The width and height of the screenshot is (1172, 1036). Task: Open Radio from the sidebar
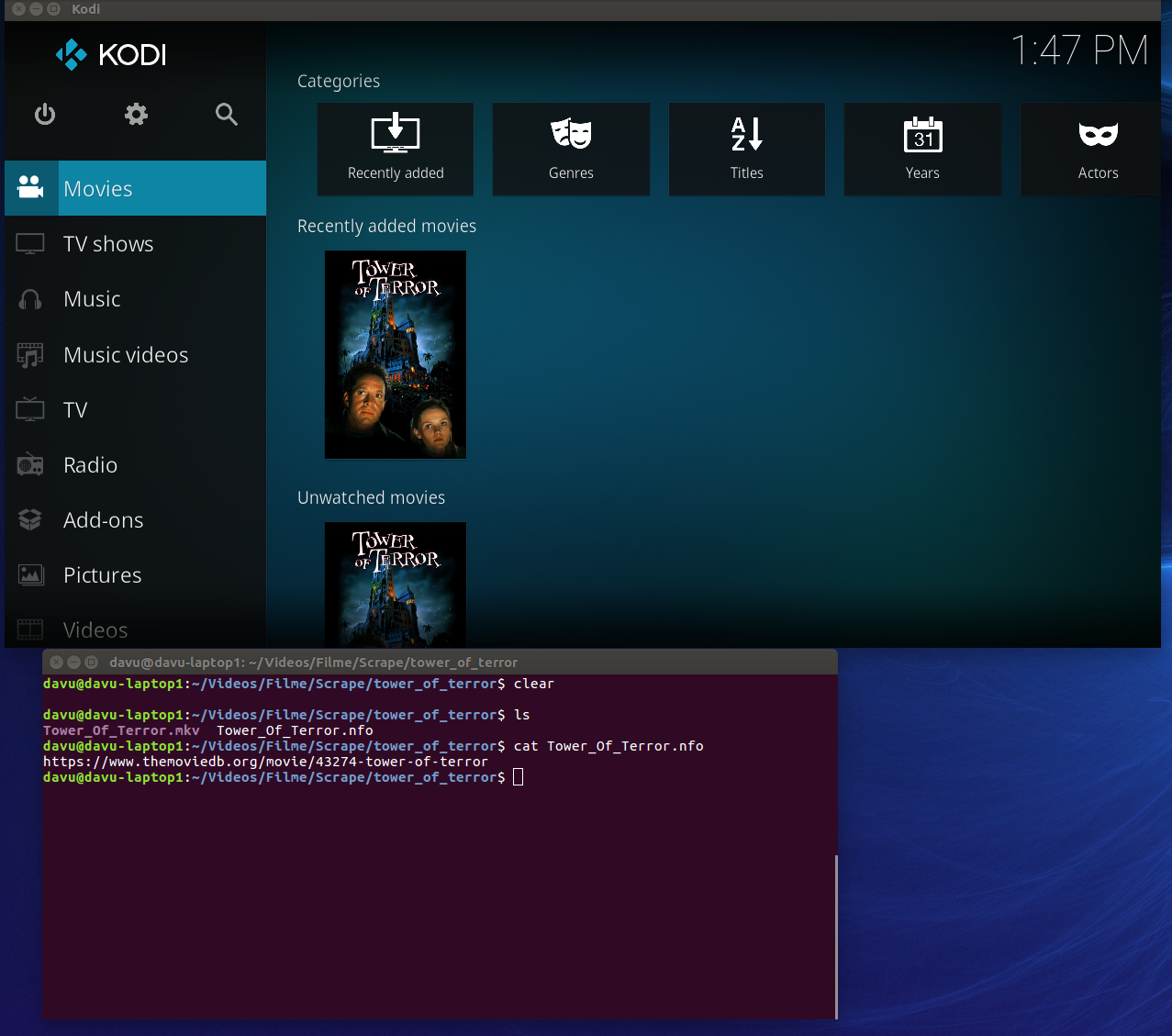coord(136,464)
